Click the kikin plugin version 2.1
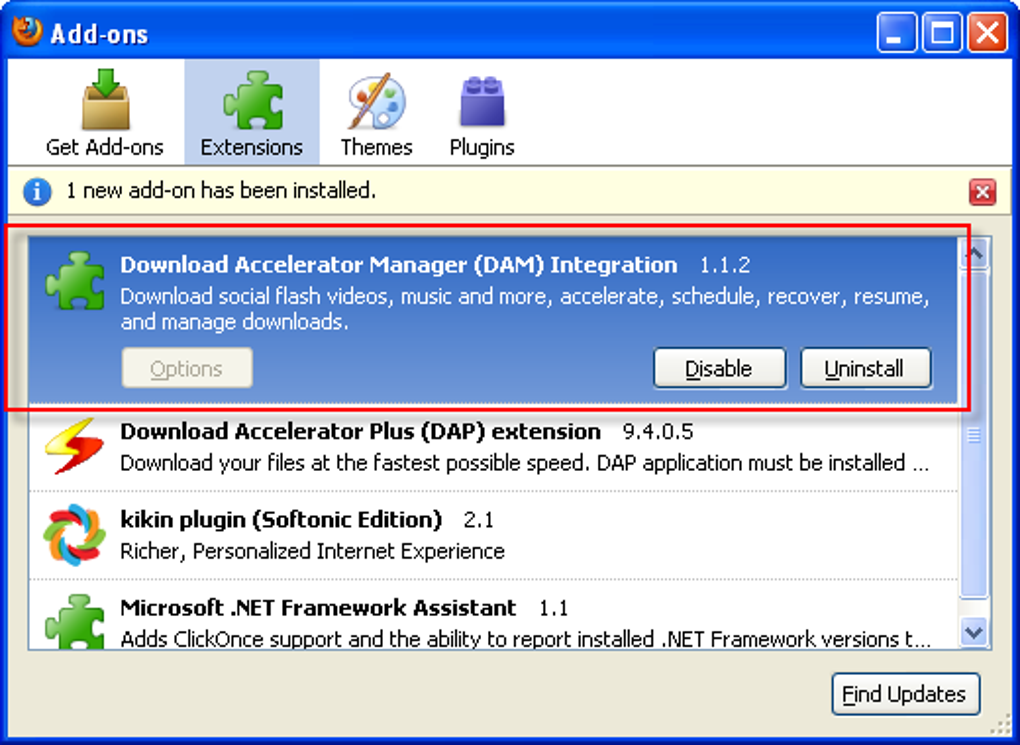 click(x=478, y=520)
